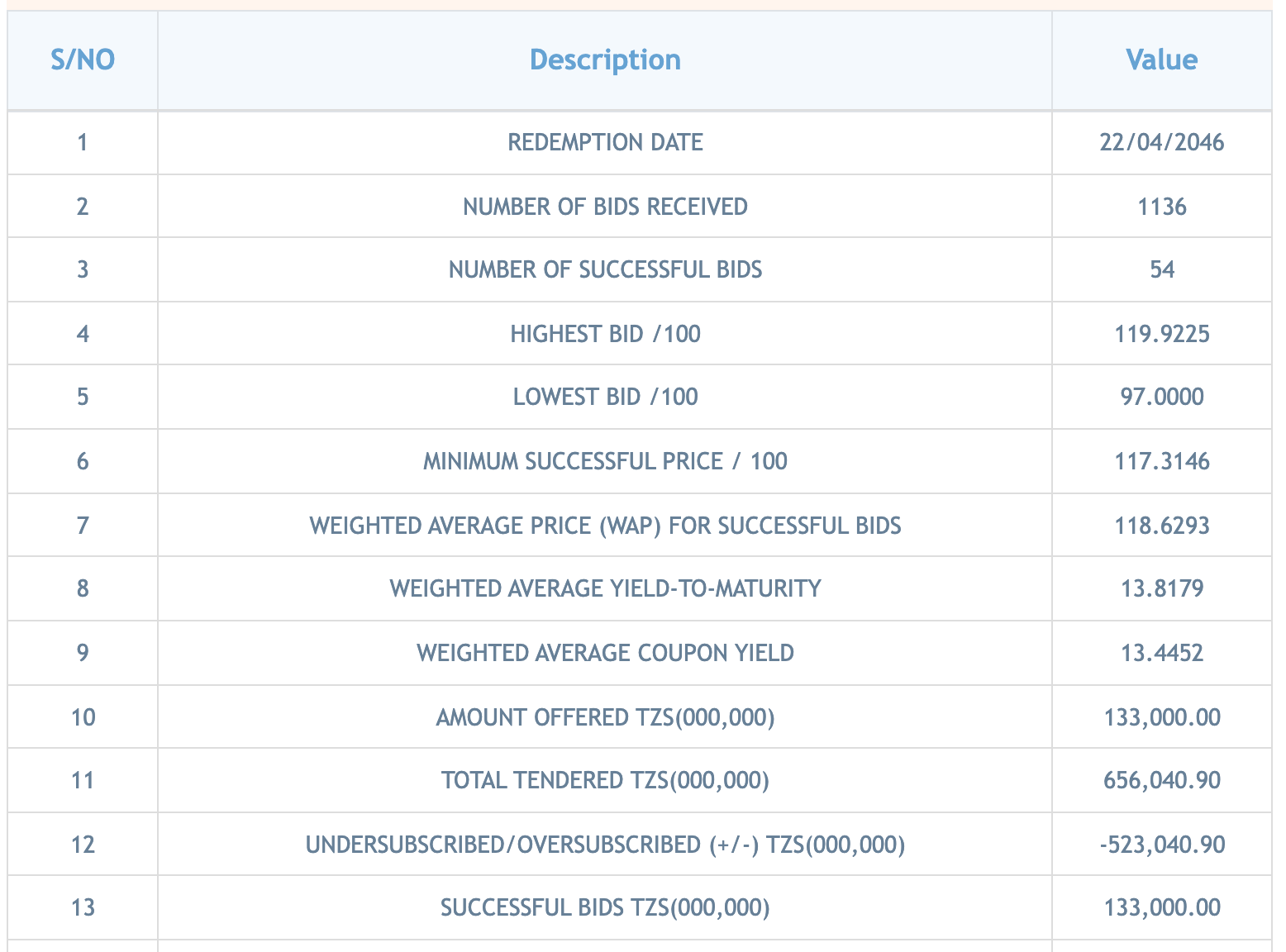
Task: Click the Value column header
Action: coord(1161,60)
